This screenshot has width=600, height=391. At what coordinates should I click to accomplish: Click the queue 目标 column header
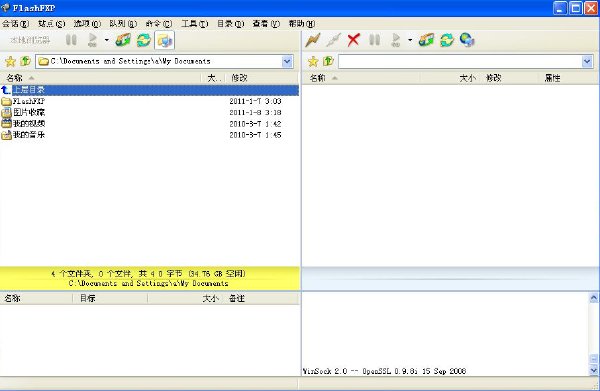[110, 298]
